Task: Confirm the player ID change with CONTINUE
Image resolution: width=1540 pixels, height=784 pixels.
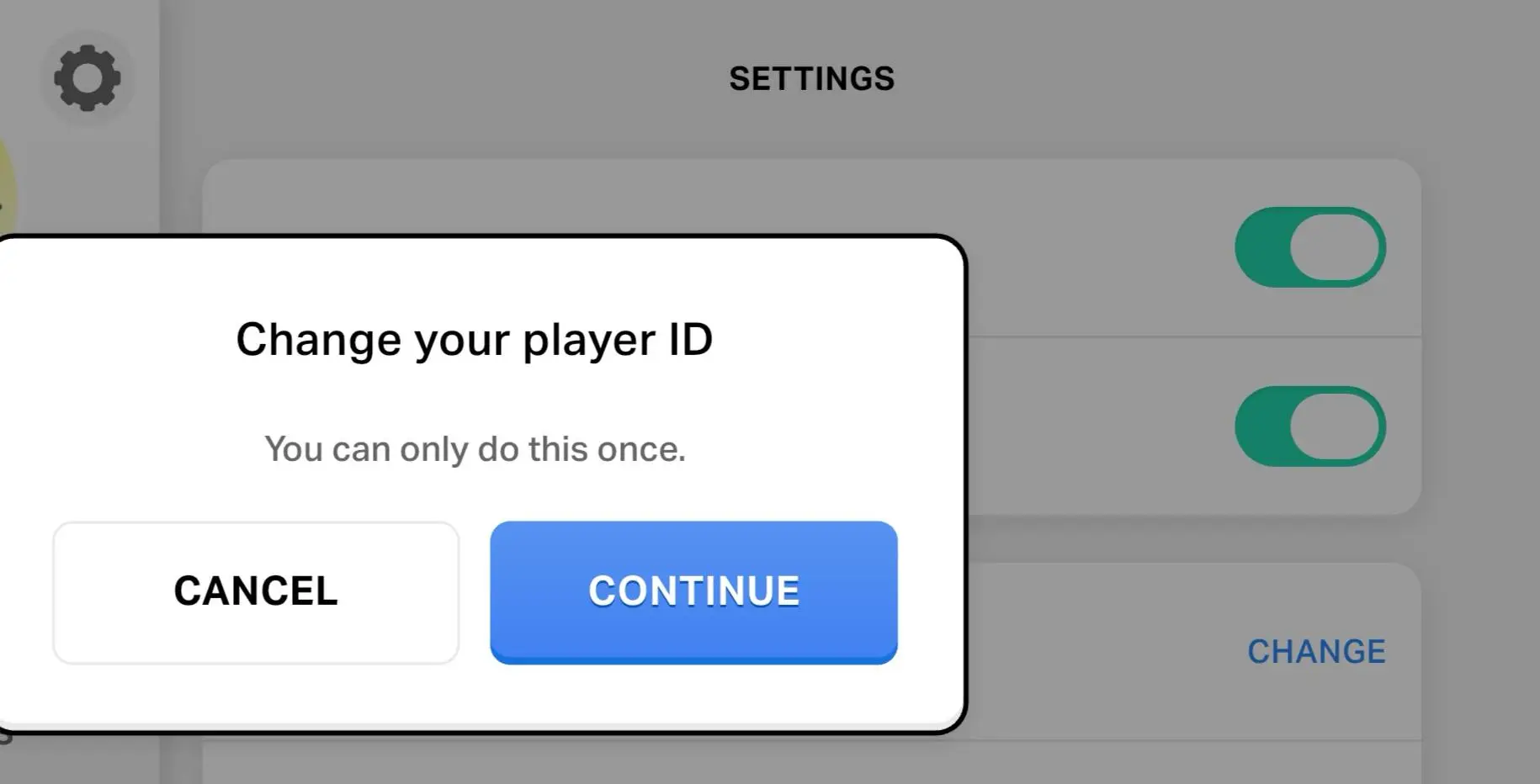Action: click(693, 591)
